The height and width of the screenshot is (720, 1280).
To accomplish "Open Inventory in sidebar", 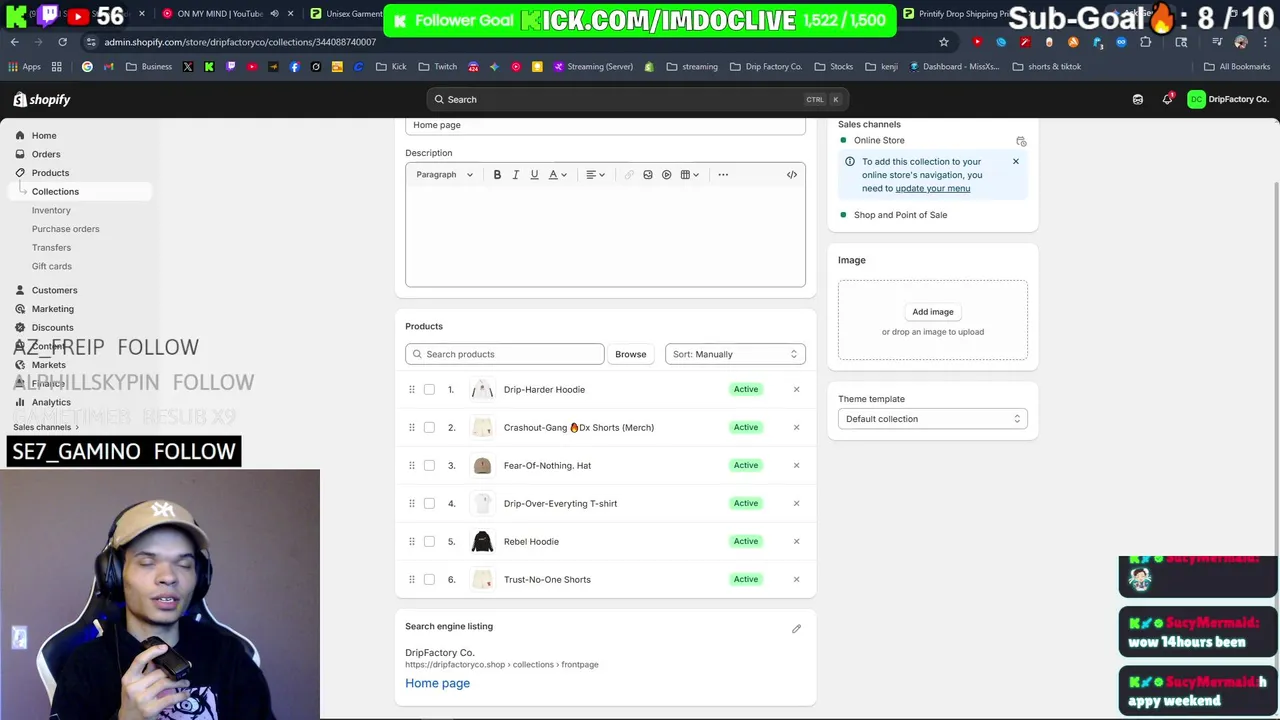I will coord(51,211).
